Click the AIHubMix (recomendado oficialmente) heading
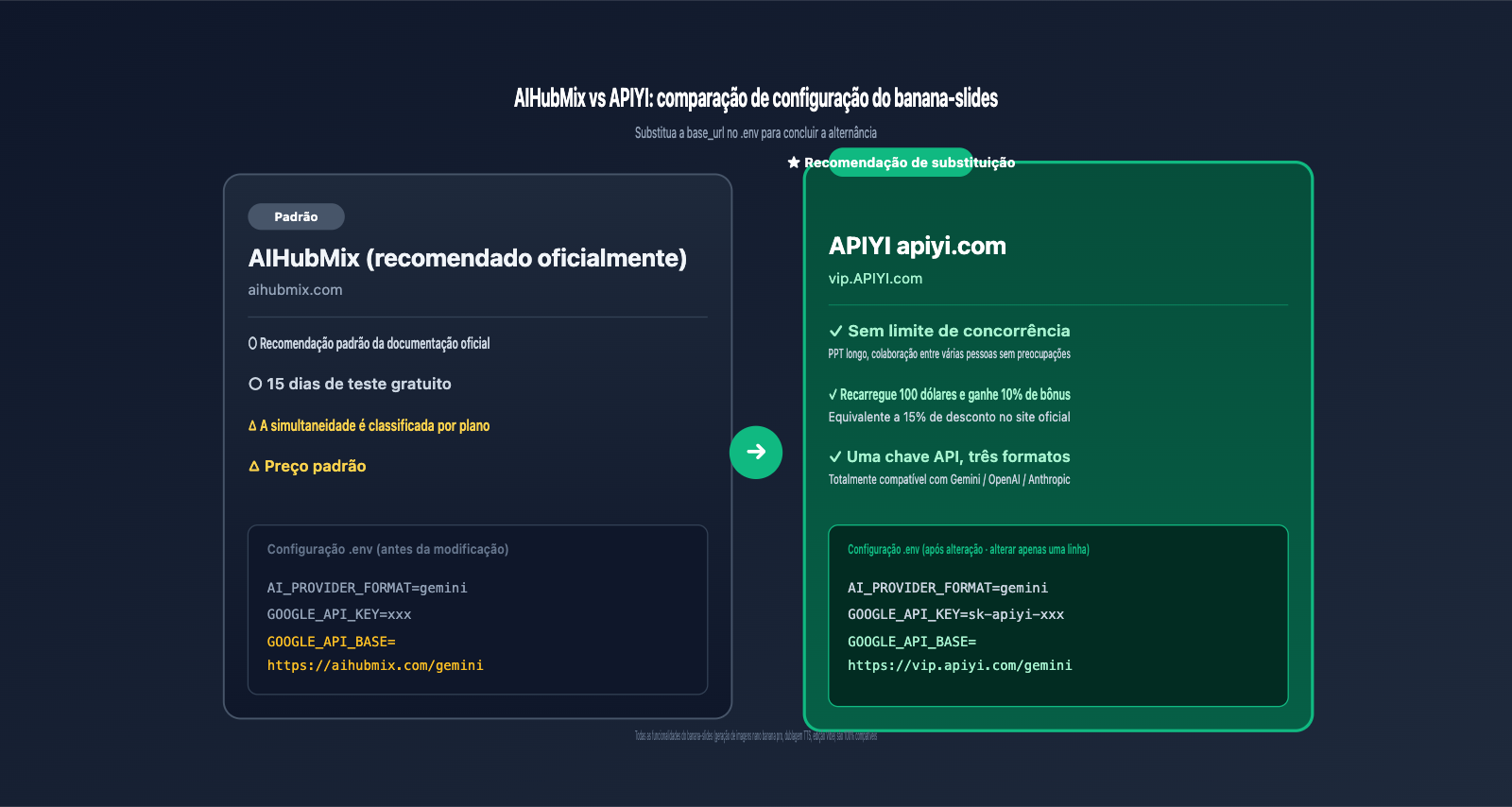The height and width of the screenshot is (807, 1512). [468, 258]
